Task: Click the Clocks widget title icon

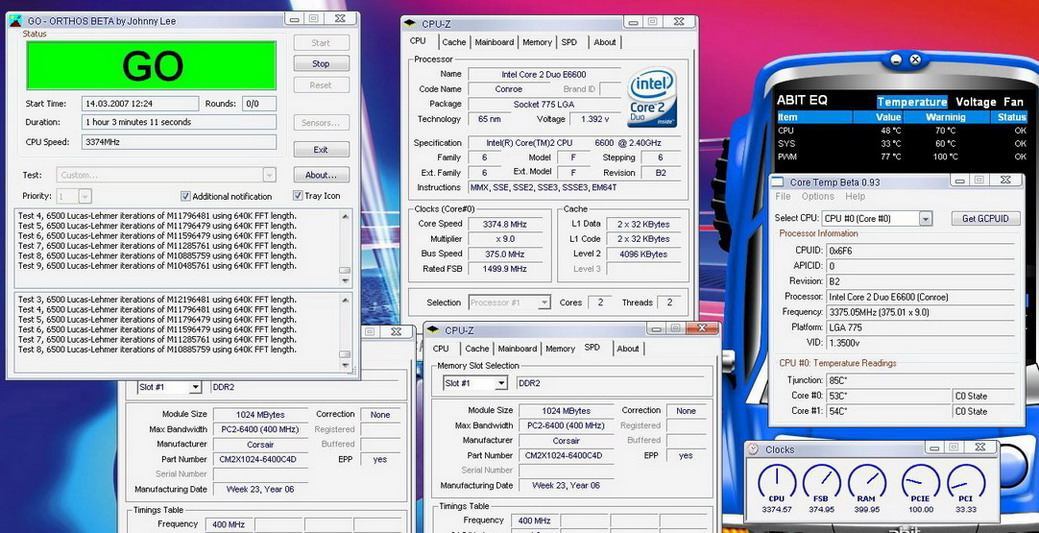Action: tap(753, 449)
